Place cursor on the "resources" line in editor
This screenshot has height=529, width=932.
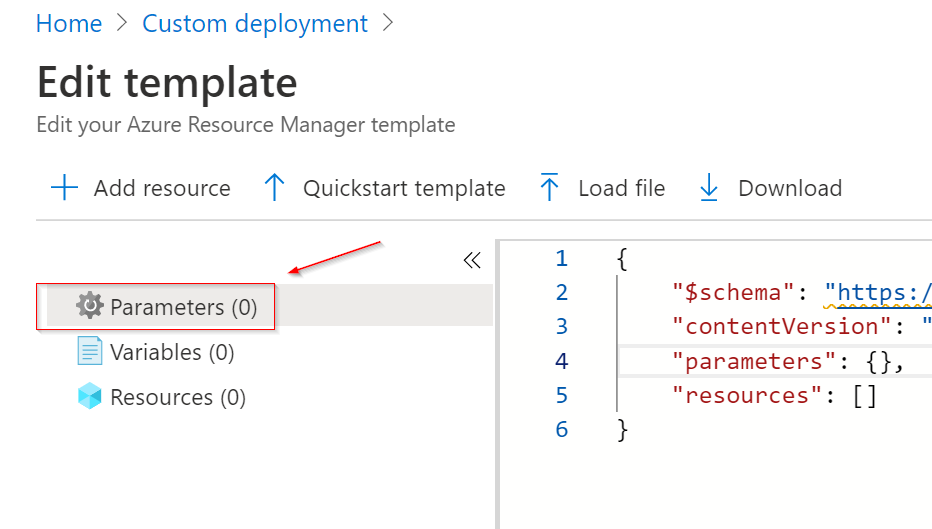tap(774, 395)
